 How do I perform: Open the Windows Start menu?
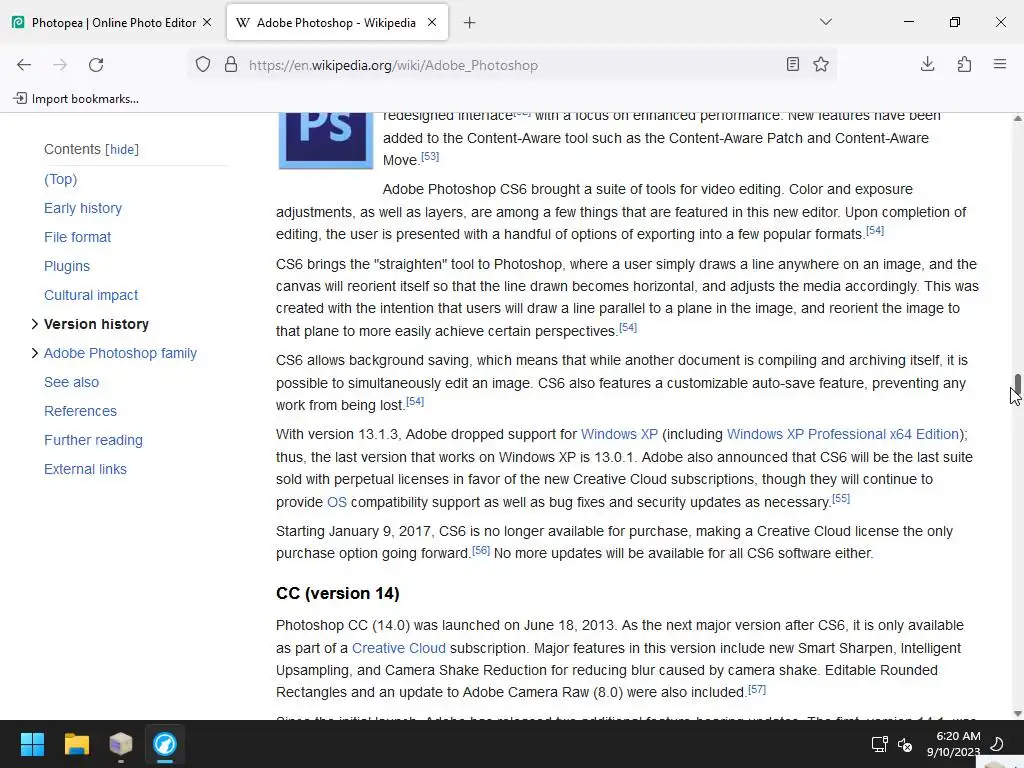[32, 744]
